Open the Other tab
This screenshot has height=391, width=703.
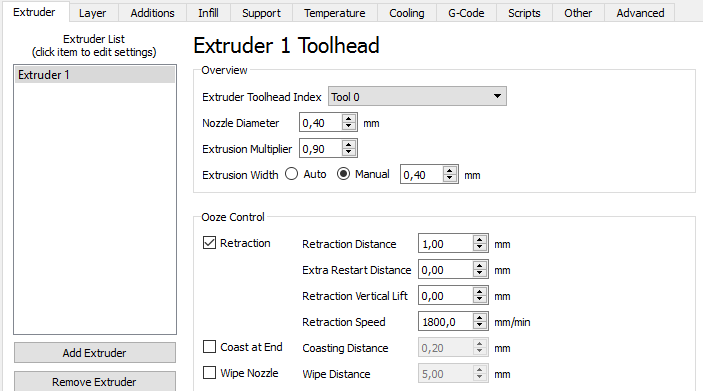pos(578,13)
